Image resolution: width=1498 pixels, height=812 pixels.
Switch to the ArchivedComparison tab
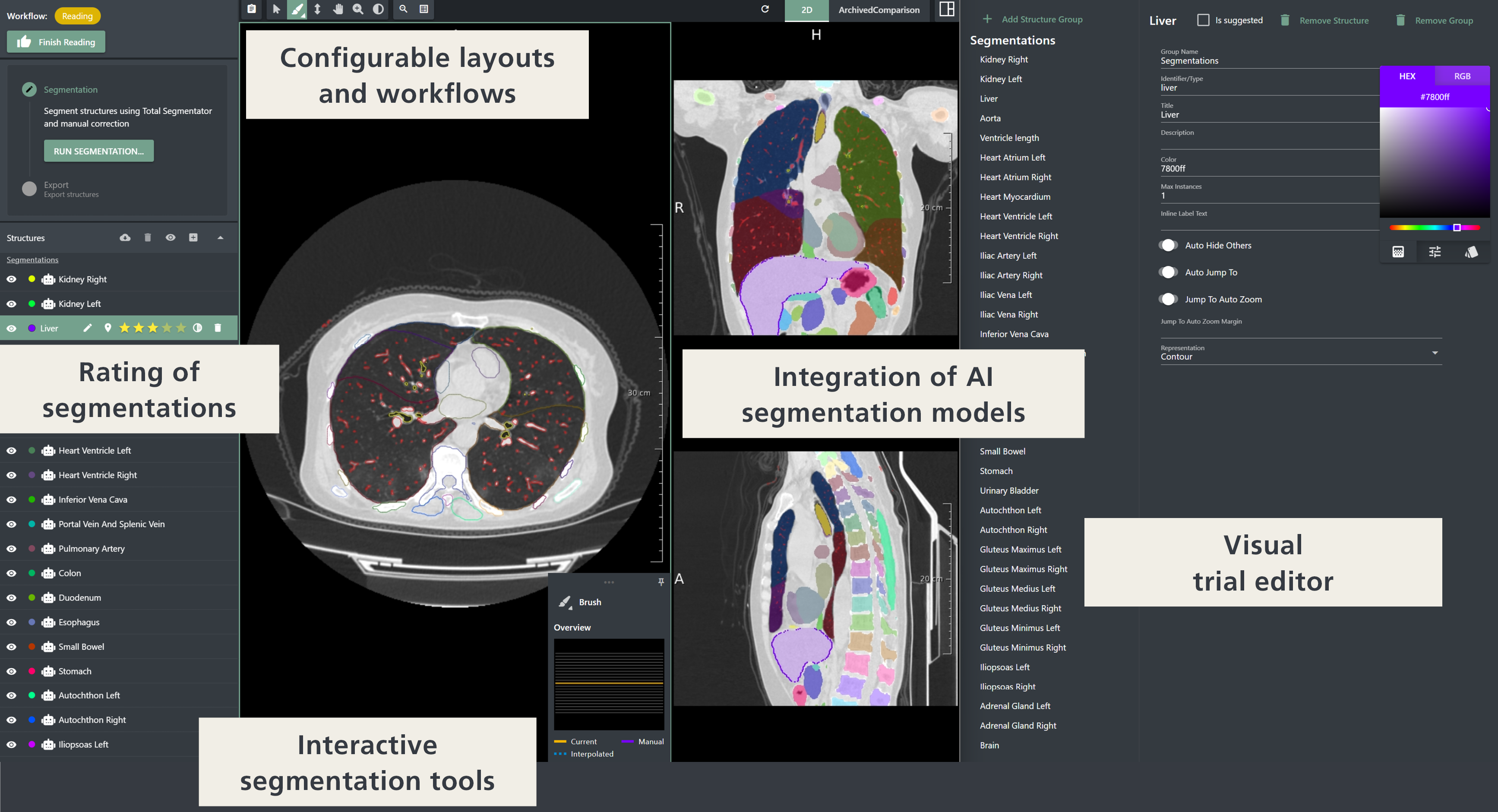(x=879, y=10)
